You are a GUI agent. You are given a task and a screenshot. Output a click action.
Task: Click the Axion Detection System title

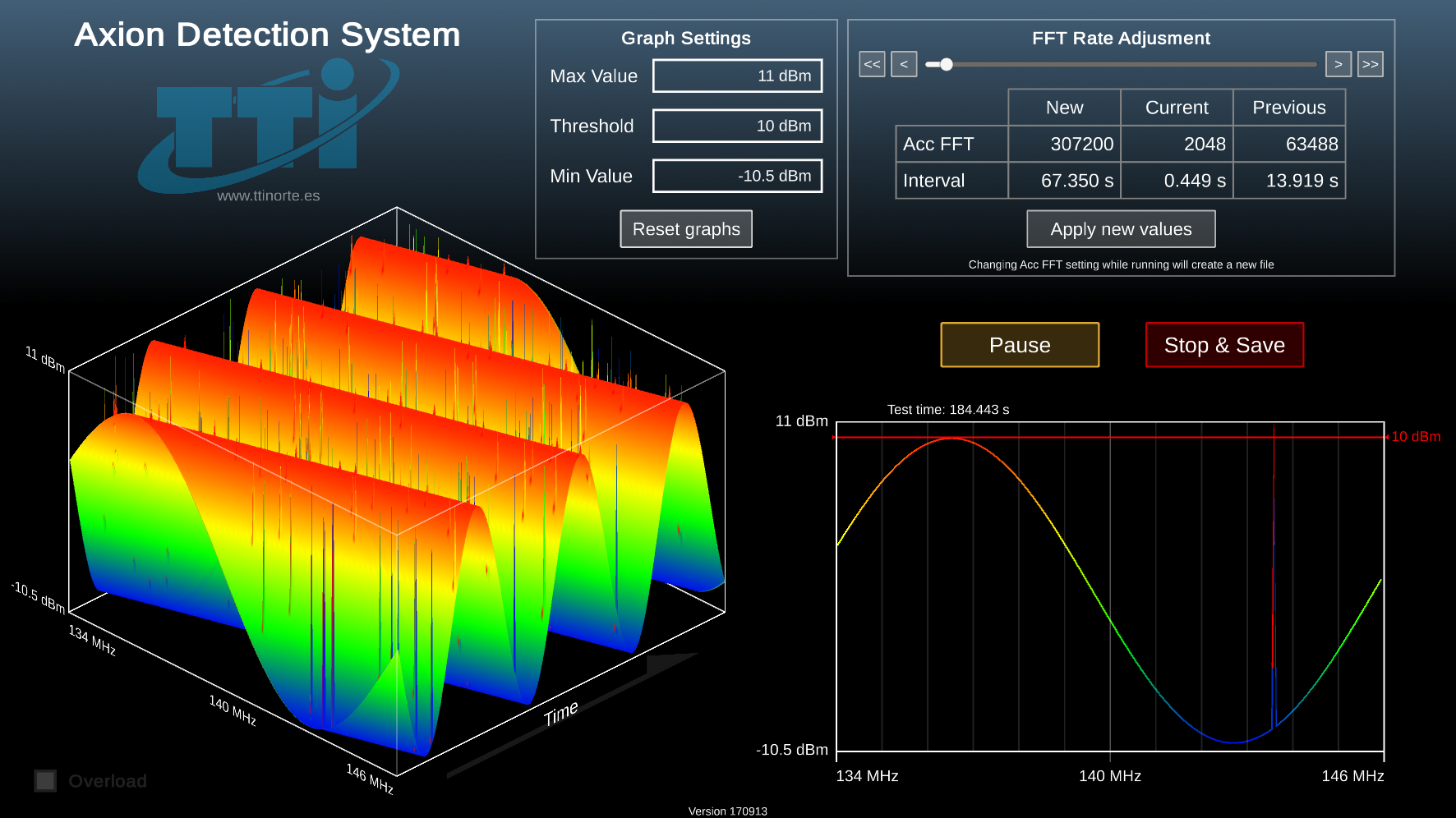tap(267, 34)
